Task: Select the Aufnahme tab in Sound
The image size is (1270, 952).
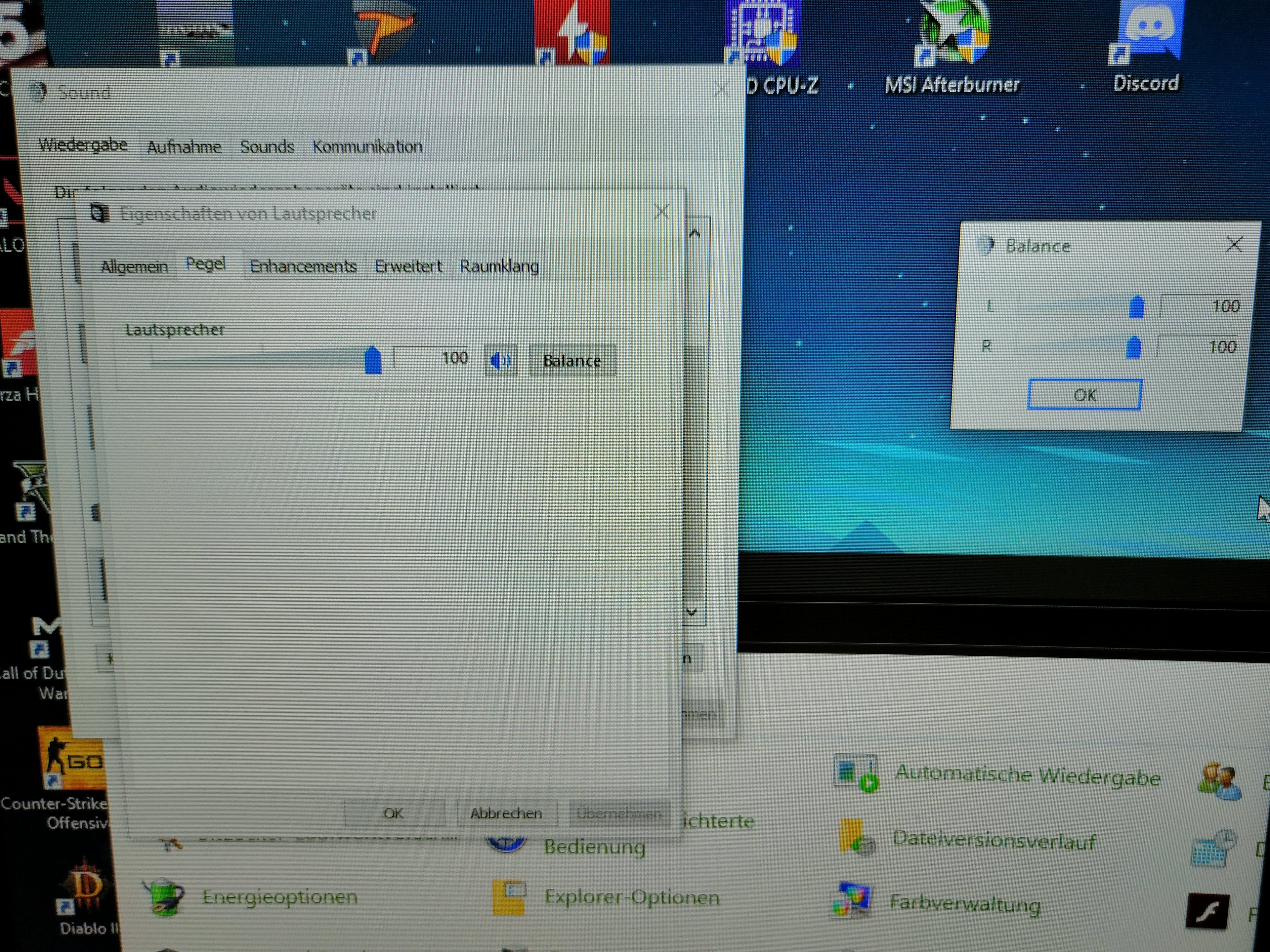Action: (184, 147)
